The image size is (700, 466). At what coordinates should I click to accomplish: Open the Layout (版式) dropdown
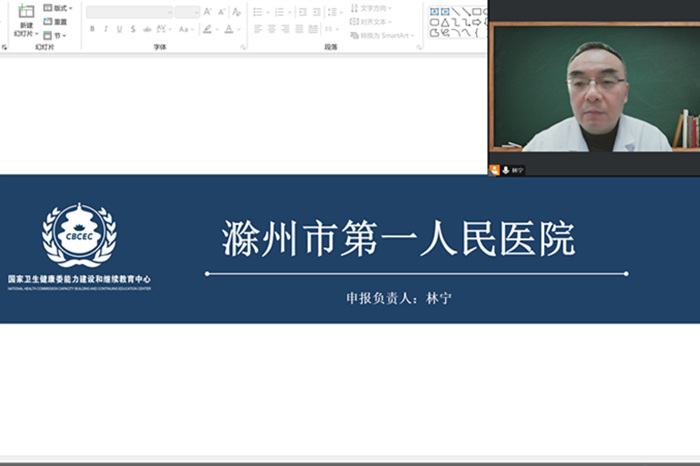click(56, 8)
